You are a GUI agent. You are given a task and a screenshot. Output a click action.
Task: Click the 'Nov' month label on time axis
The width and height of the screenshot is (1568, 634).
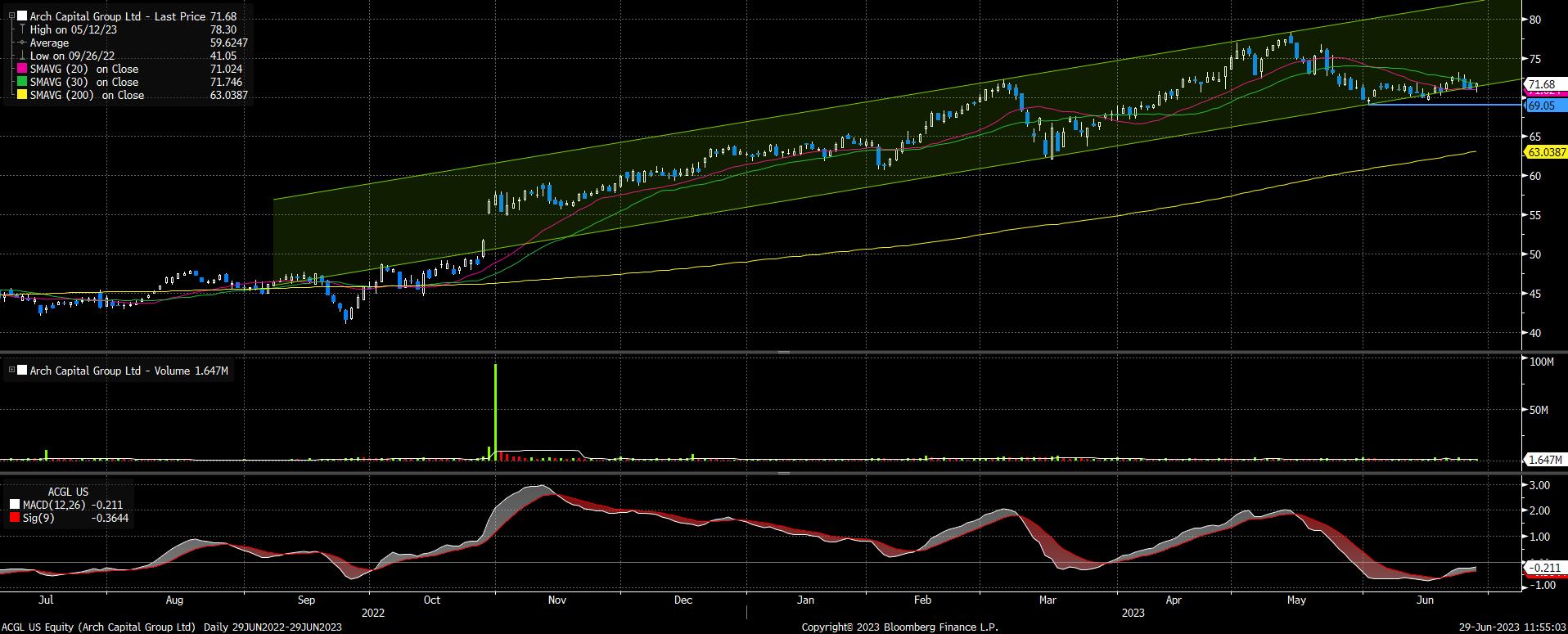[557, 600]
